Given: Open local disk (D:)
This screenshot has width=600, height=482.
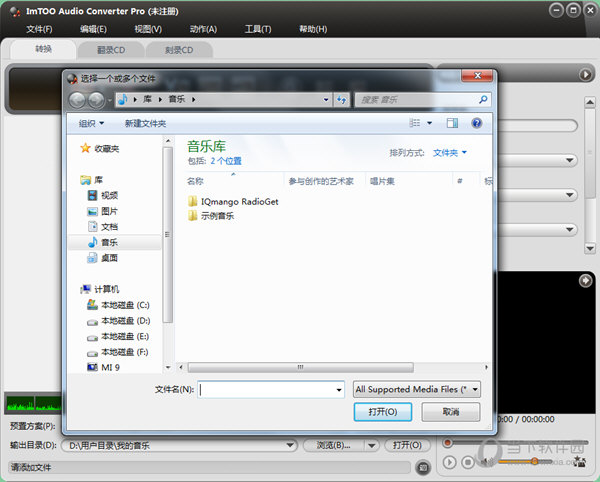Looking at the screenshot, I should tap(118, 321).
